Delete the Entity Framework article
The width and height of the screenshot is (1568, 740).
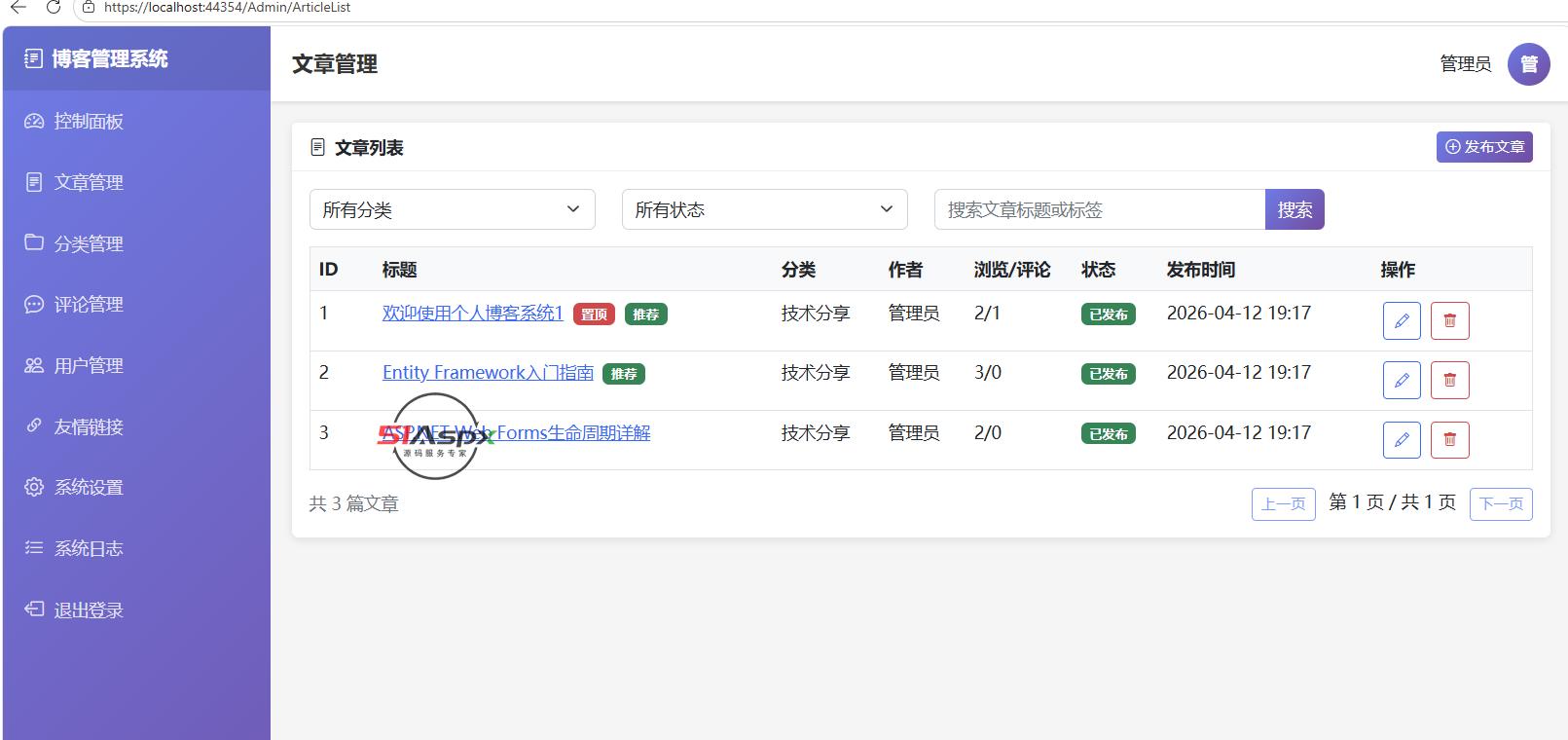click(1450, 380)
